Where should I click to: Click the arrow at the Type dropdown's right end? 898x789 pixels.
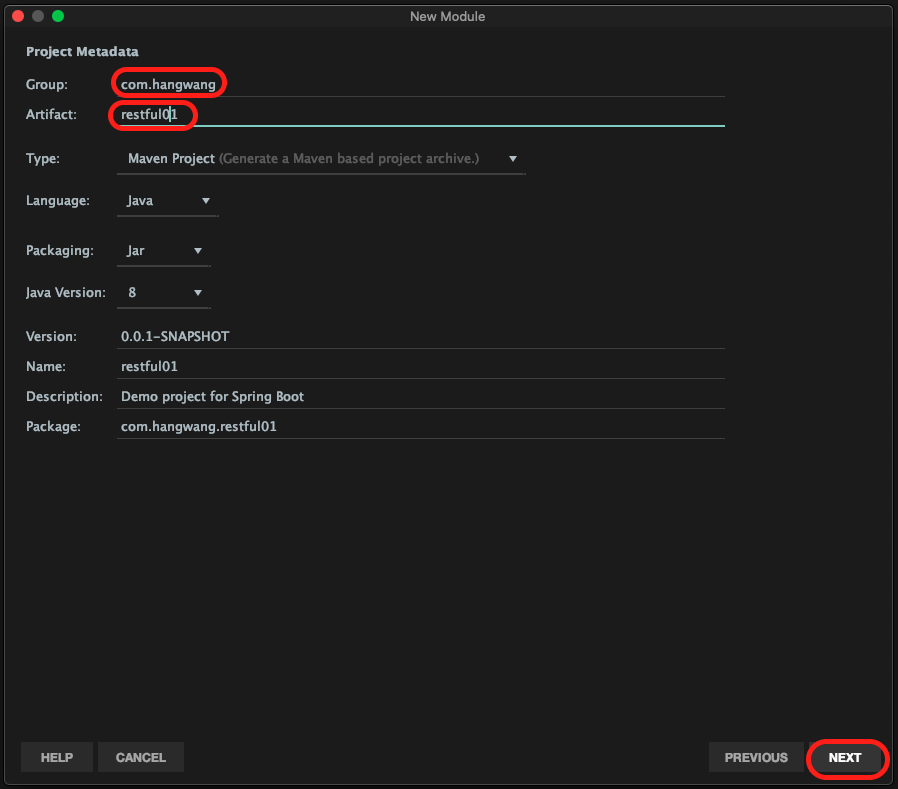(x=513, y=159)
